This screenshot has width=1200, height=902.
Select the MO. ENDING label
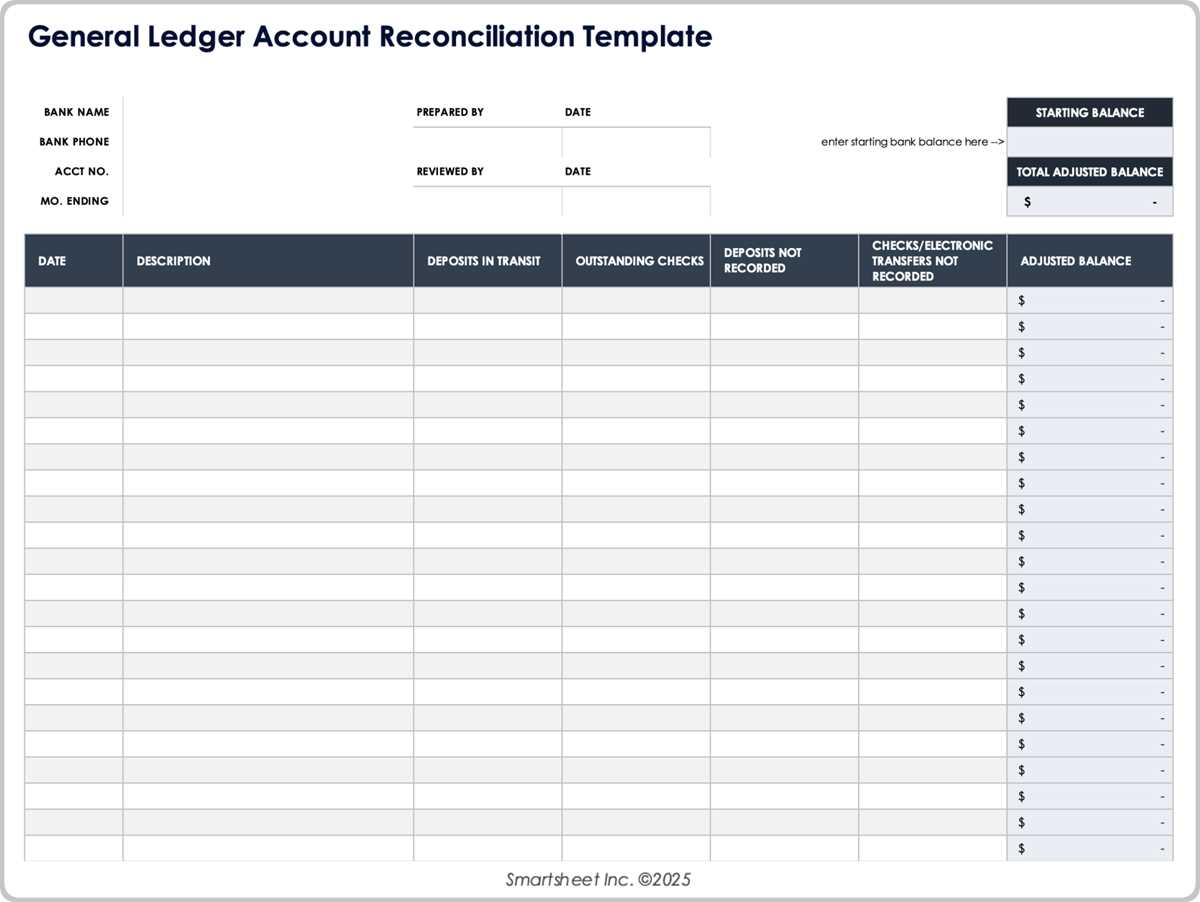77,201
